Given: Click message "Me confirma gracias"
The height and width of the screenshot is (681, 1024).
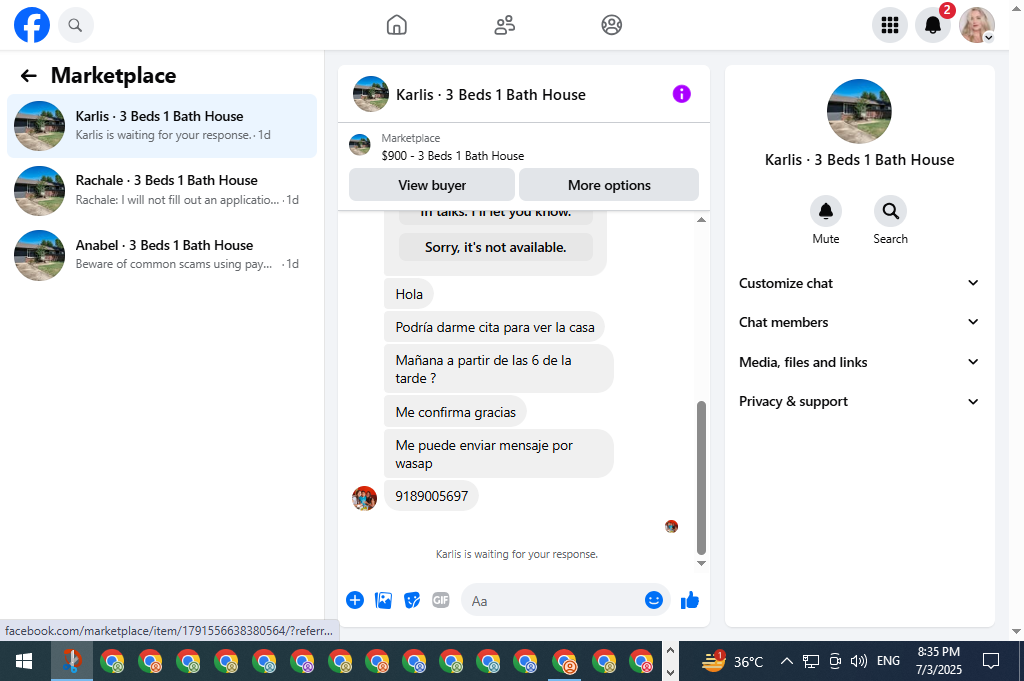Looking at the screenshot, I should pos(455,413).
